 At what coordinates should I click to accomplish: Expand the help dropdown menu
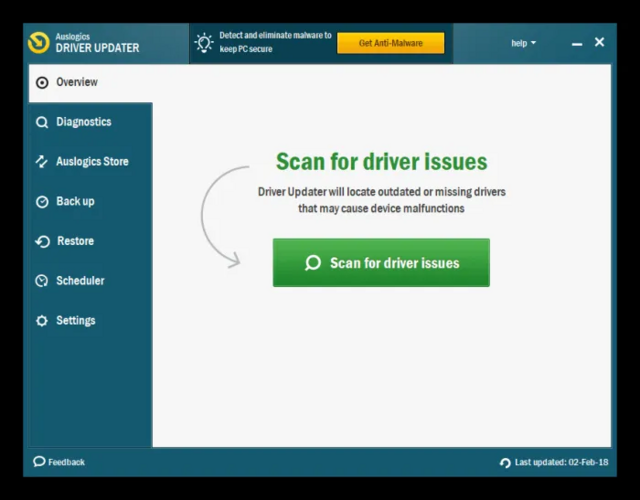click(524, 43)
